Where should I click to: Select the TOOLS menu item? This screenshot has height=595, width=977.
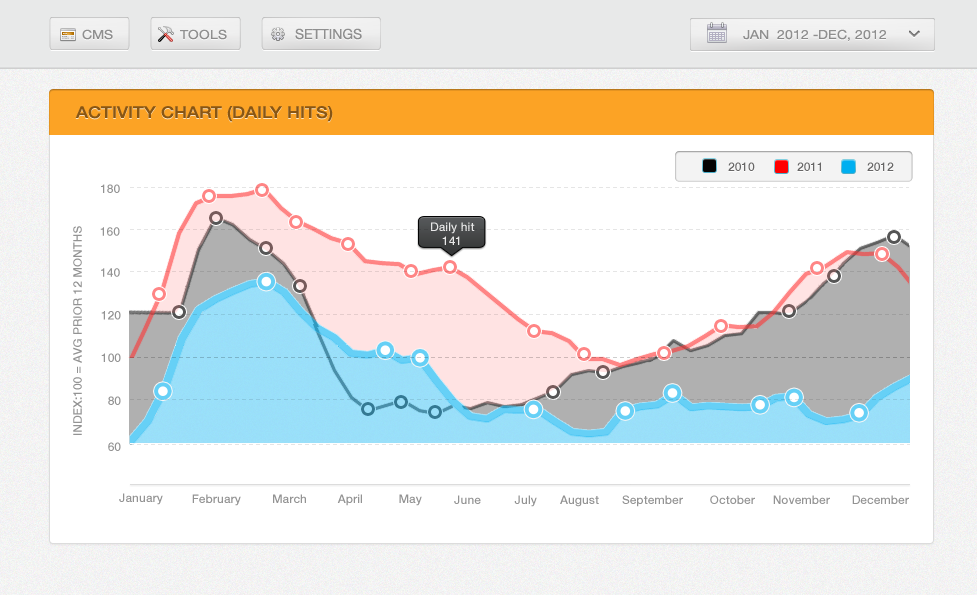pyautogui.click(x=195, y=32)
